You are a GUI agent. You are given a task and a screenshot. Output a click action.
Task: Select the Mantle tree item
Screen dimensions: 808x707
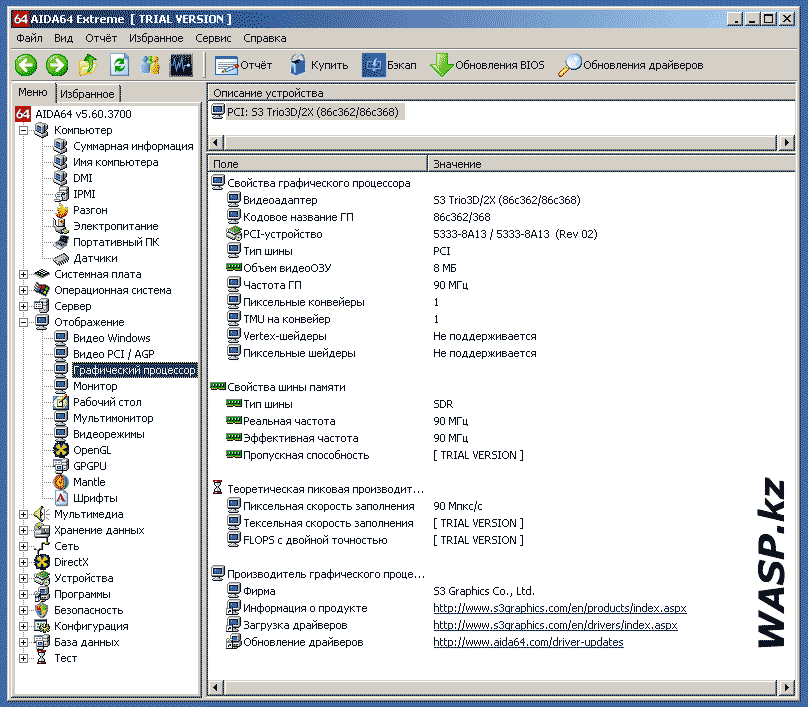coord(89,482)
